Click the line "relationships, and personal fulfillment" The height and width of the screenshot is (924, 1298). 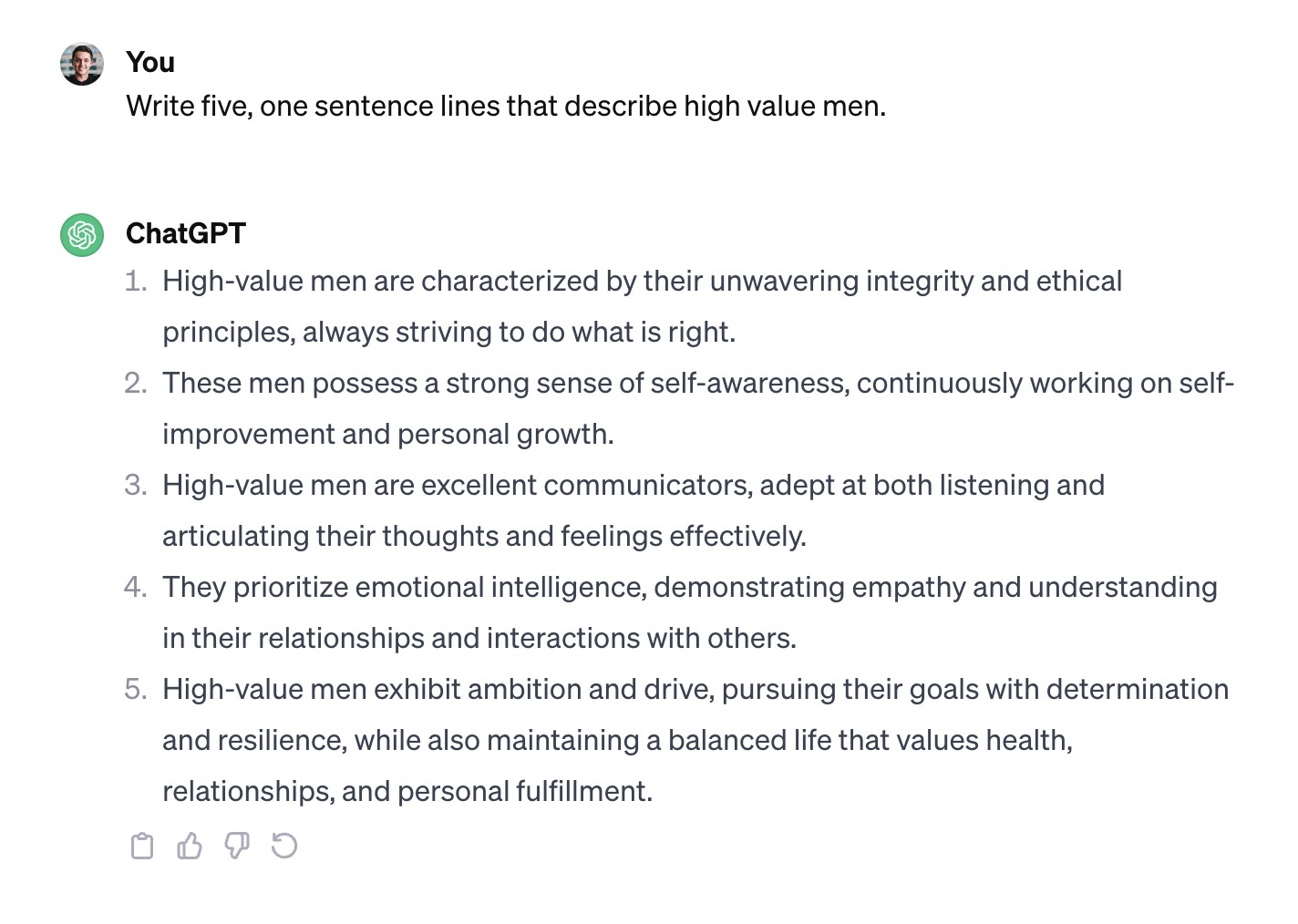(407, 791)
